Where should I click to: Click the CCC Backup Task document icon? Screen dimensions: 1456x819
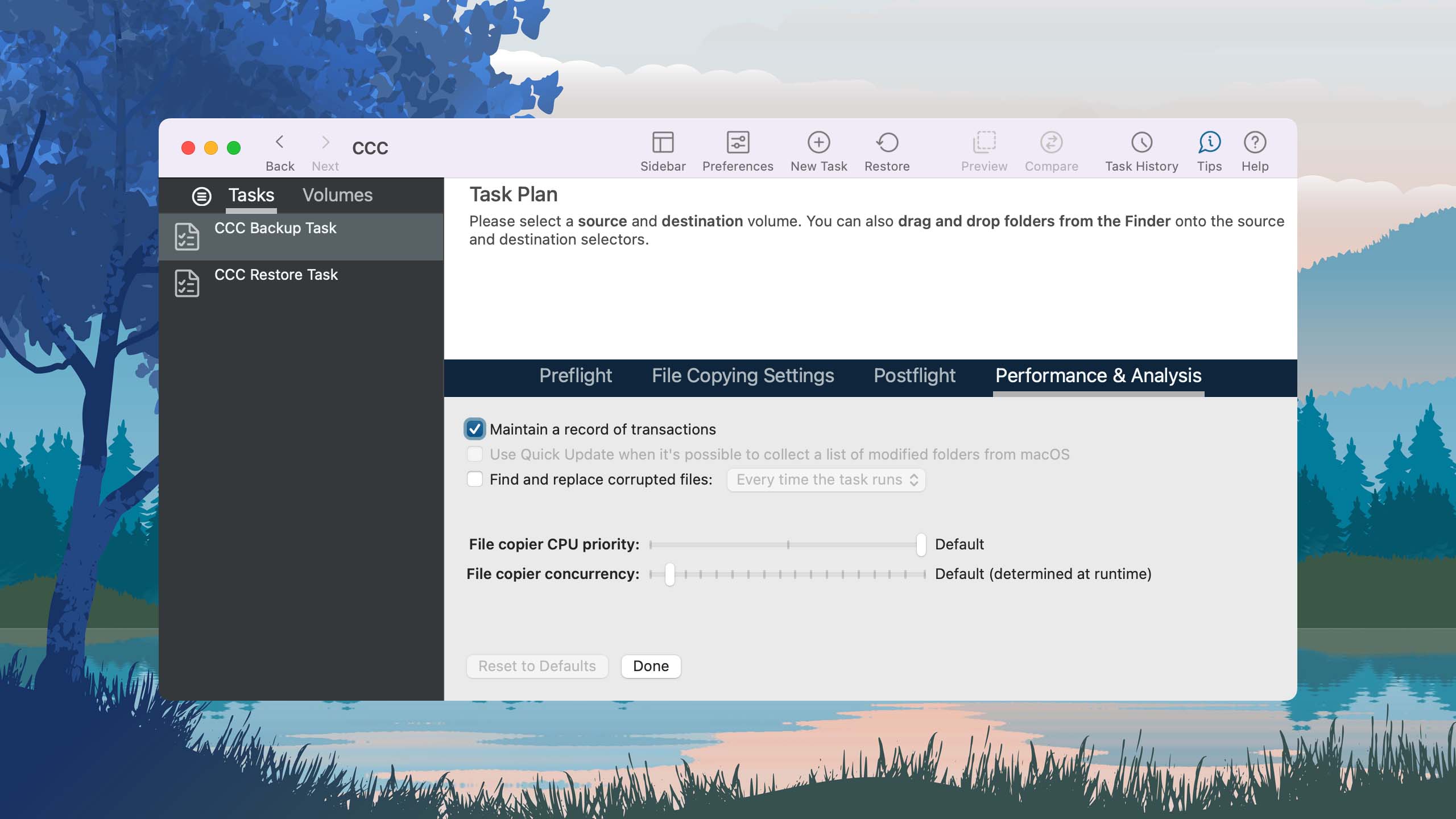[187, 237]
